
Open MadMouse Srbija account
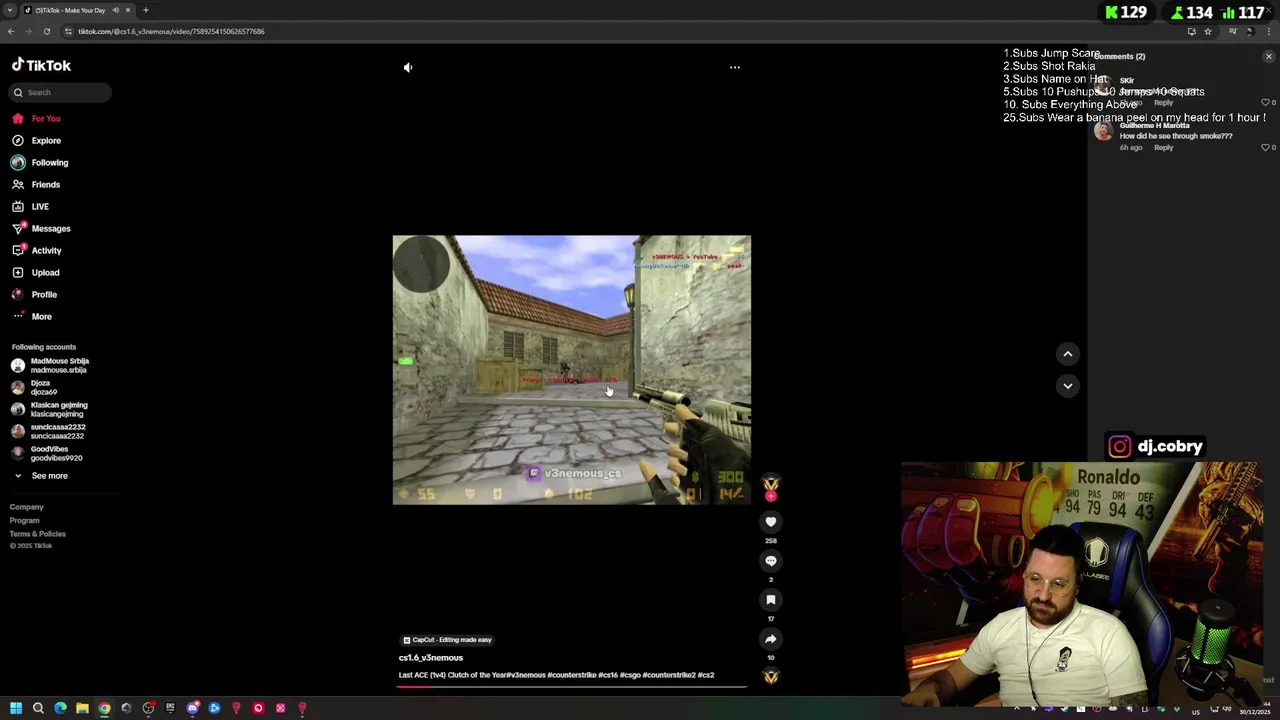52,365
